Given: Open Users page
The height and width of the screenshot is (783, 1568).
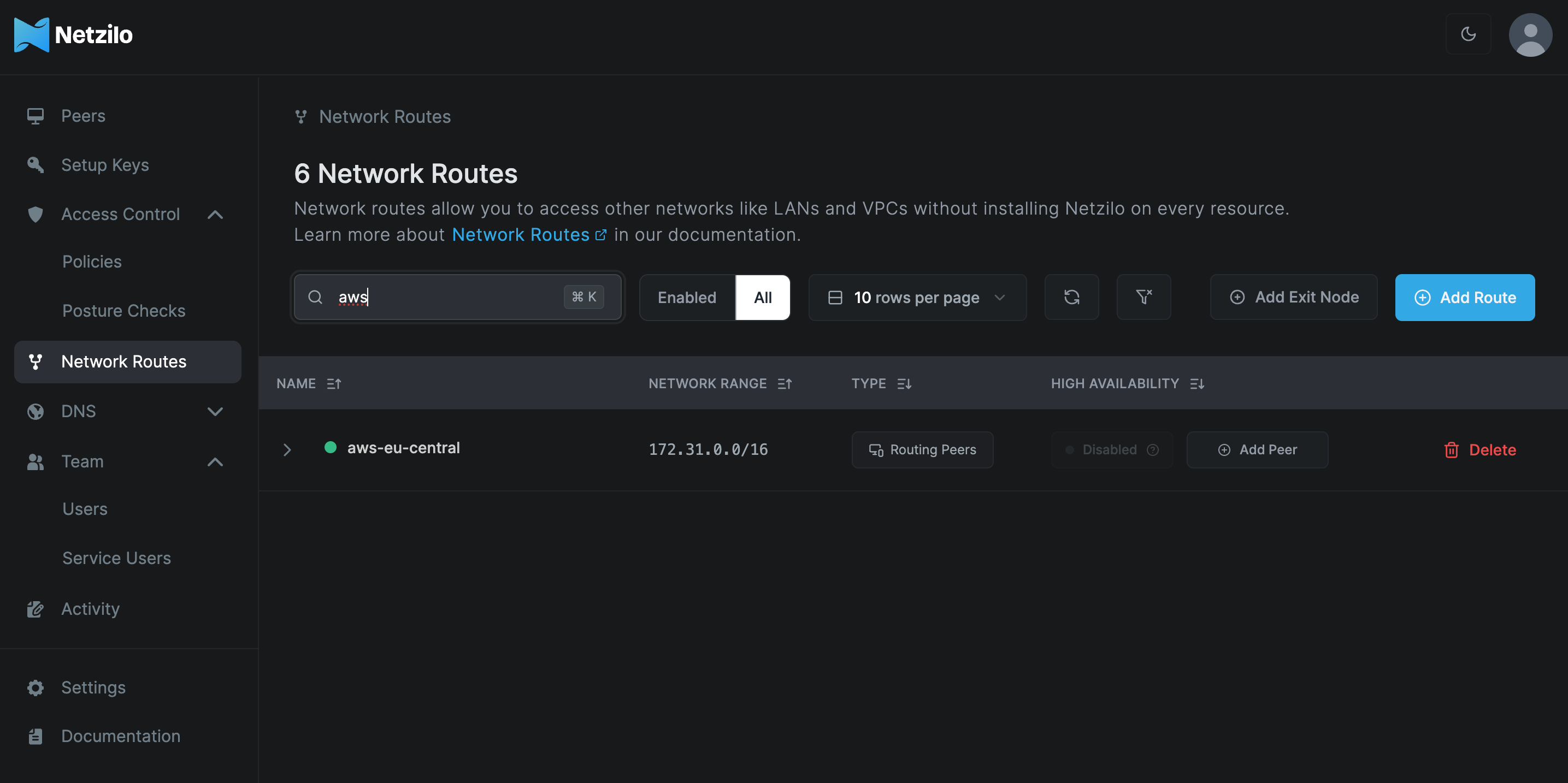Looking at the screenshot, I should pyautogui.click(x=85, y=509).
